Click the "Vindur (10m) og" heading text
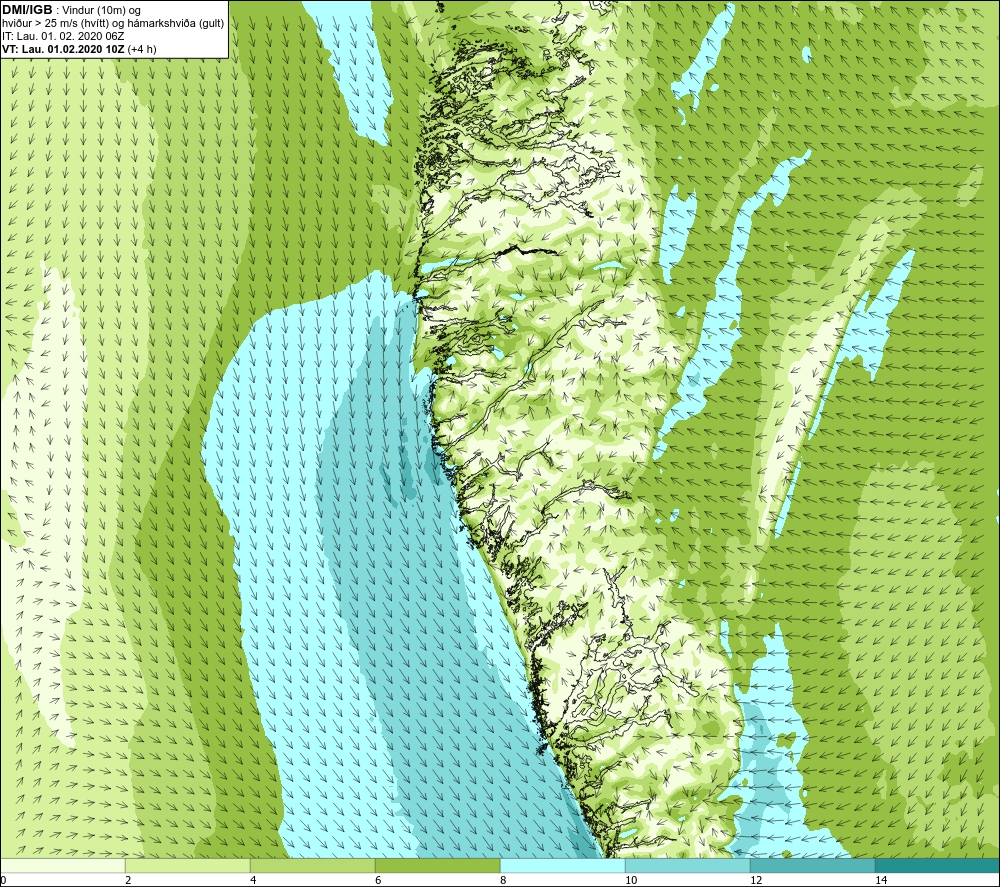The width and height of the screenshot is (1000, 887). pyautogui.click(x=101, y=11)
